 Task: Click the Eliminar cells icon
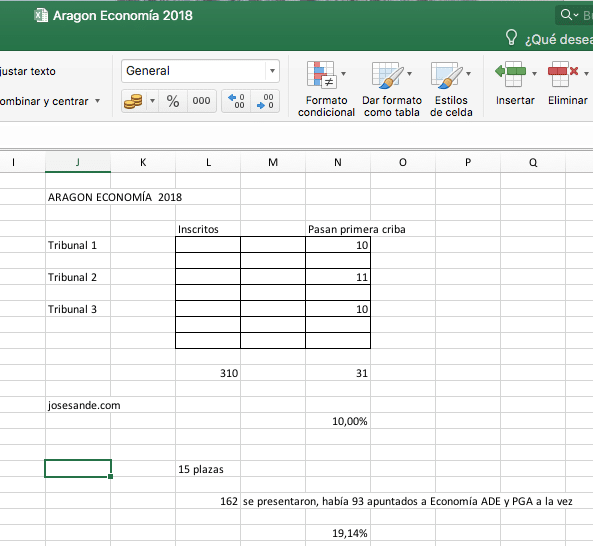point(563,74)
